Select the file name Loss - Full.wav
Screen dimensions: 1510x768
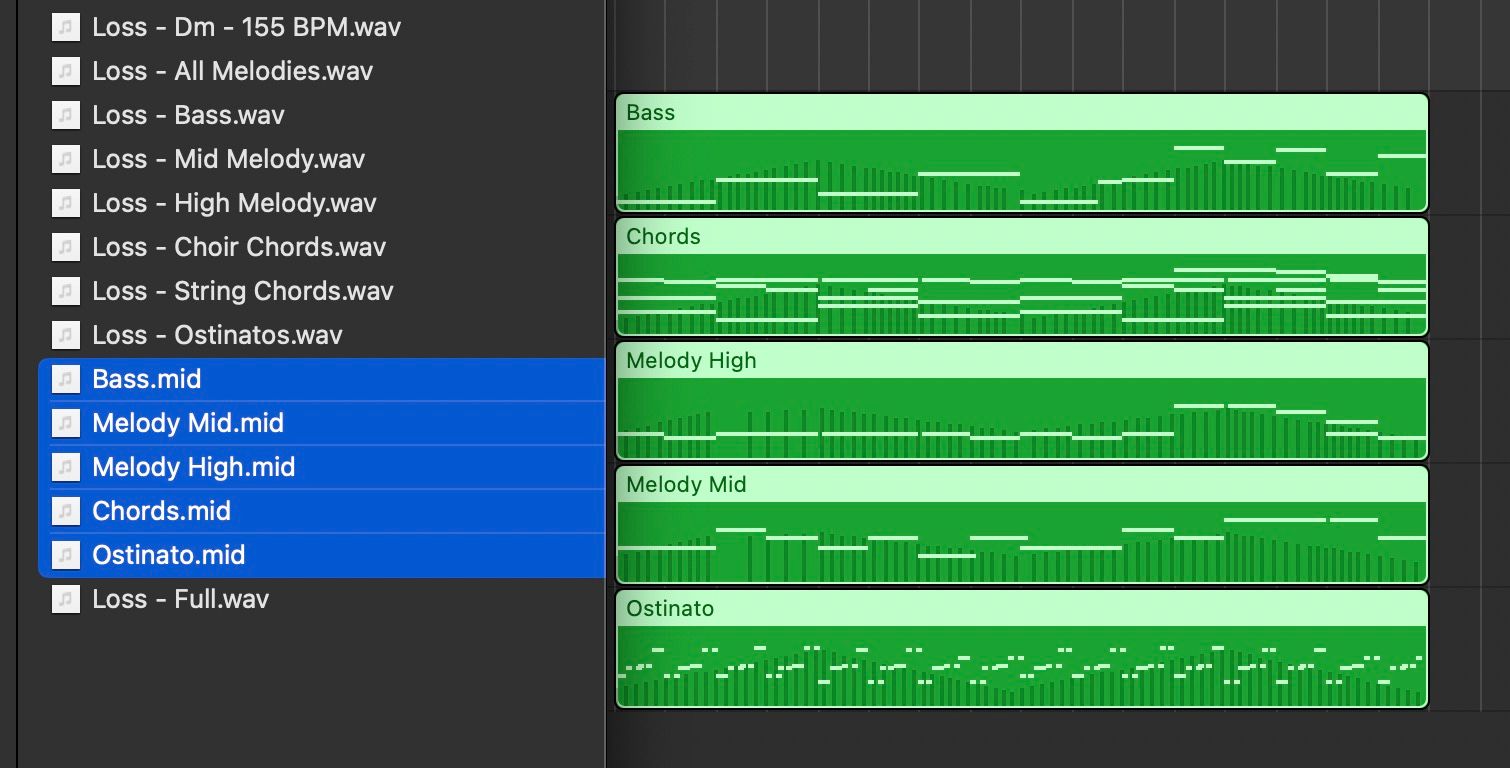pos(180,599)
